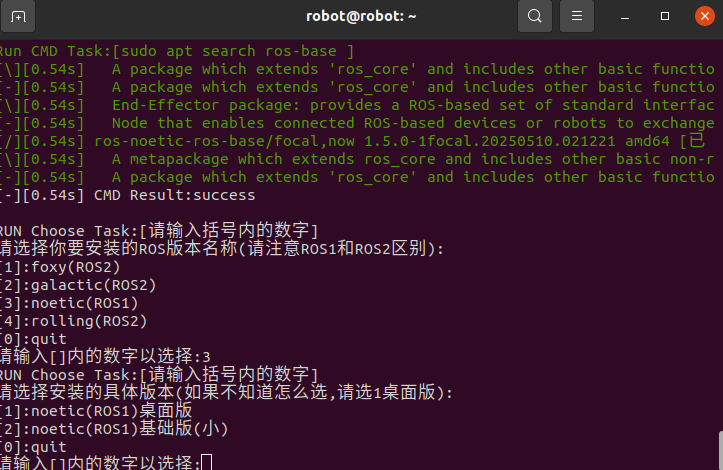Open the terminal search tool
723x470 pixels.
(x=535, y=16)
